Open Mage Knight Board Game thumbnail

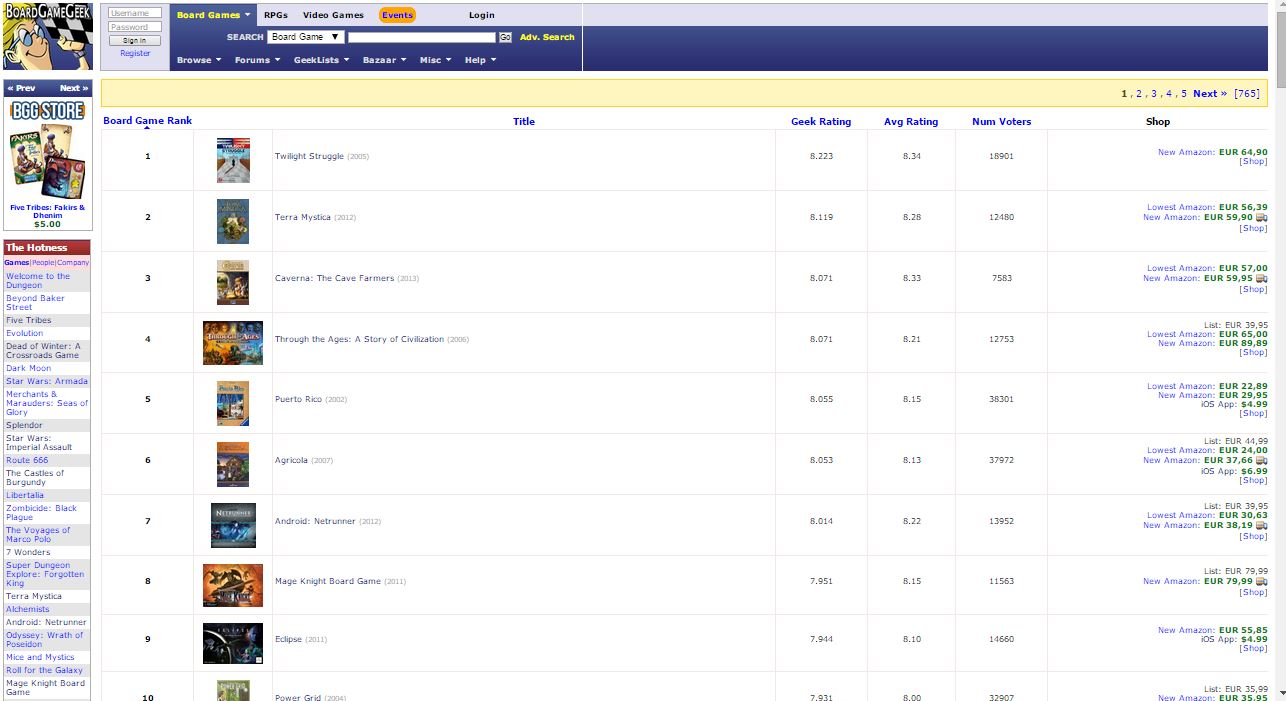coord(232,585)
